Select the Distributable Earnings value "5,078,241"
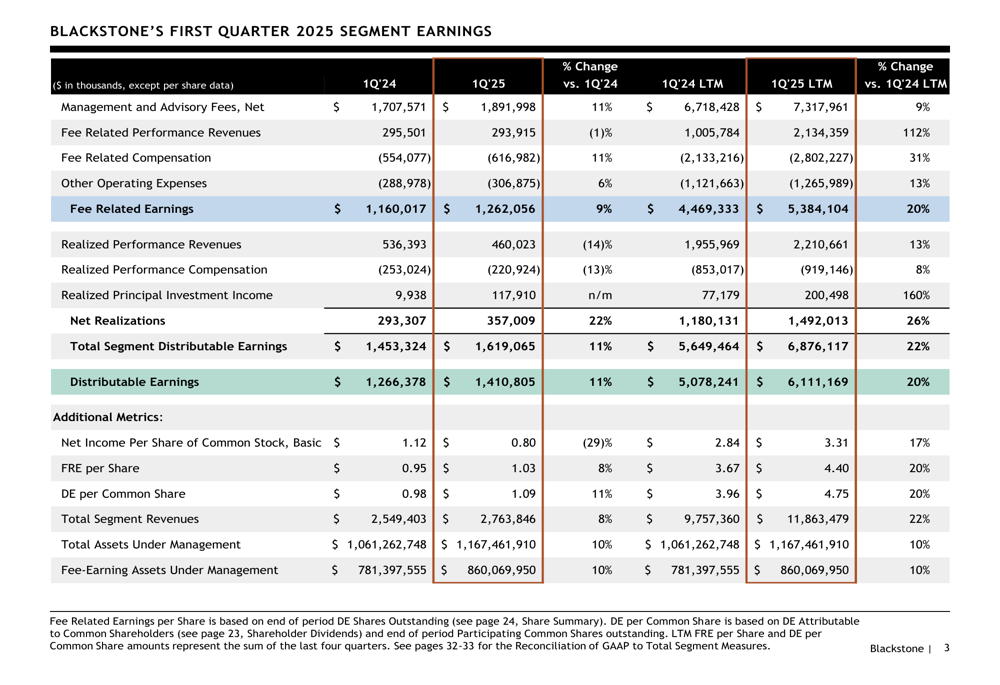 (709, 382)
